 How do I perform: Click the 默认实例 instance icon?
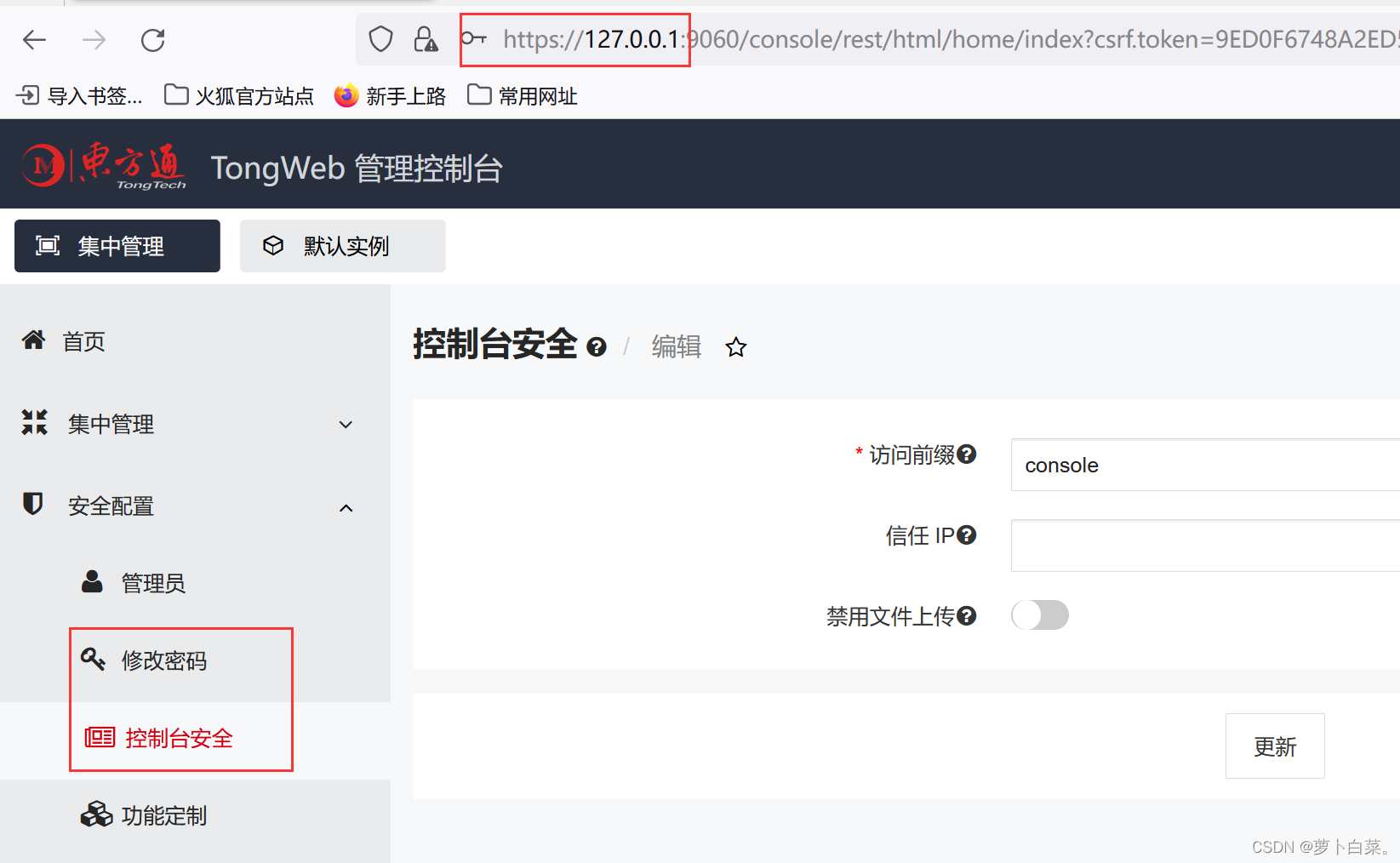(273, 245)
